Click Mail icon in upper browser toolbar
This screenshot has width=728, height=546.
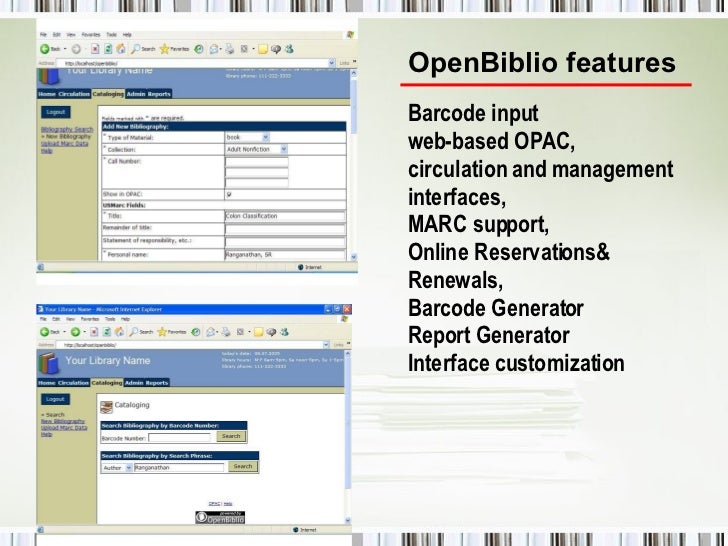coord(214,49)
